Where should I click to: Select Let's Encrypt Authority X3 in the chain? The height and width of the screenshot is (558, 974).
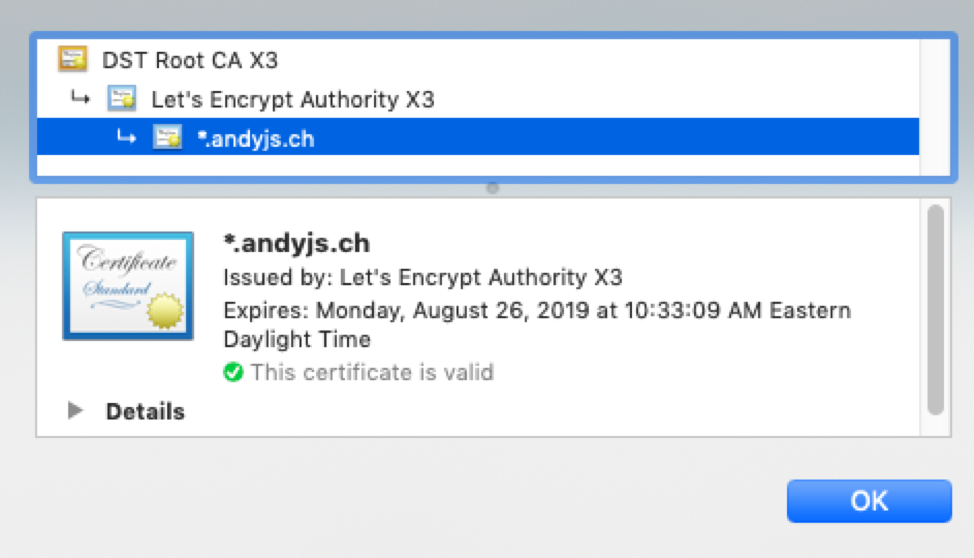[292, 99]
